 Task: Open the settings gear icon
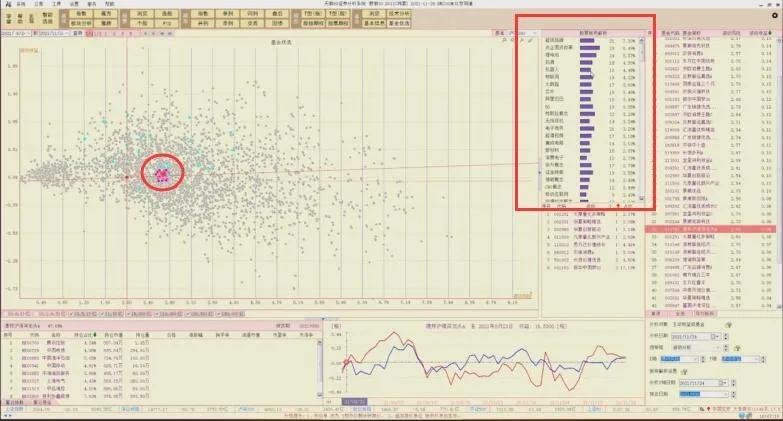pyautogui.click(x=775, y=15)
